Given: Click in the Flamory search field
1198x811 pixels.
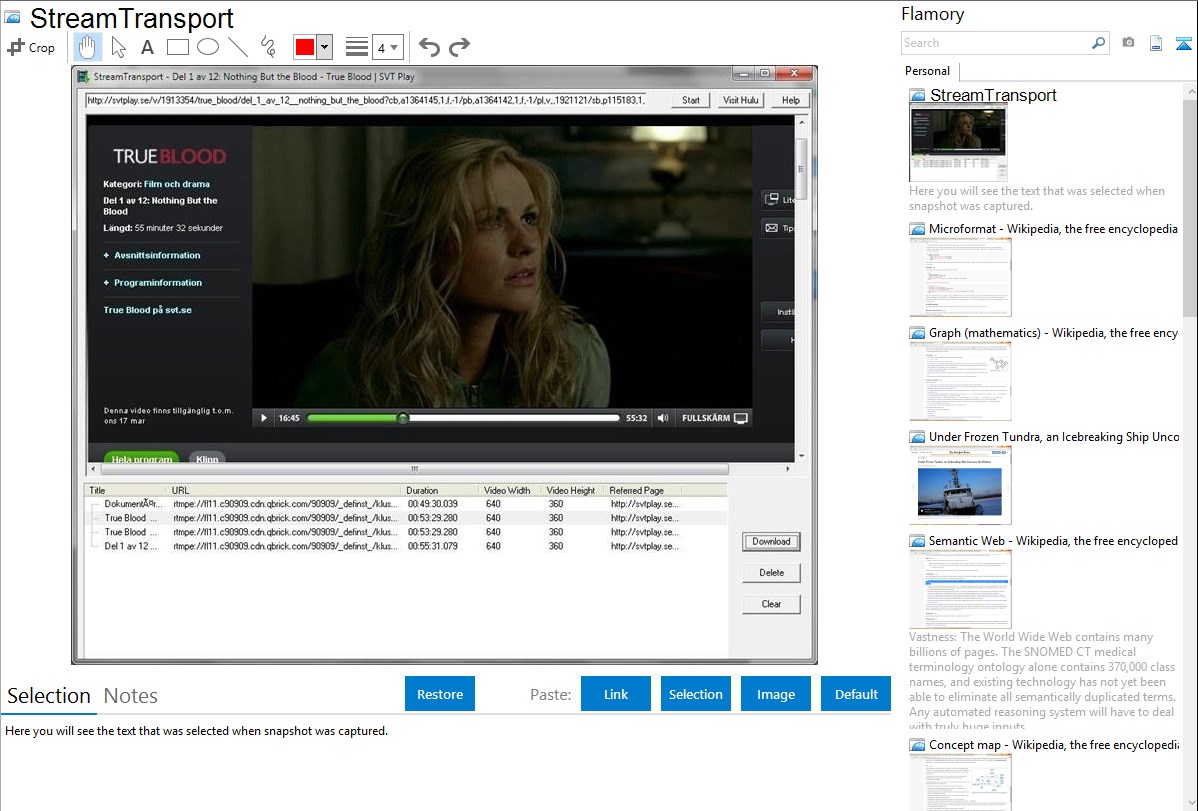Looking at the screenshot, I should tap(995, 43).
